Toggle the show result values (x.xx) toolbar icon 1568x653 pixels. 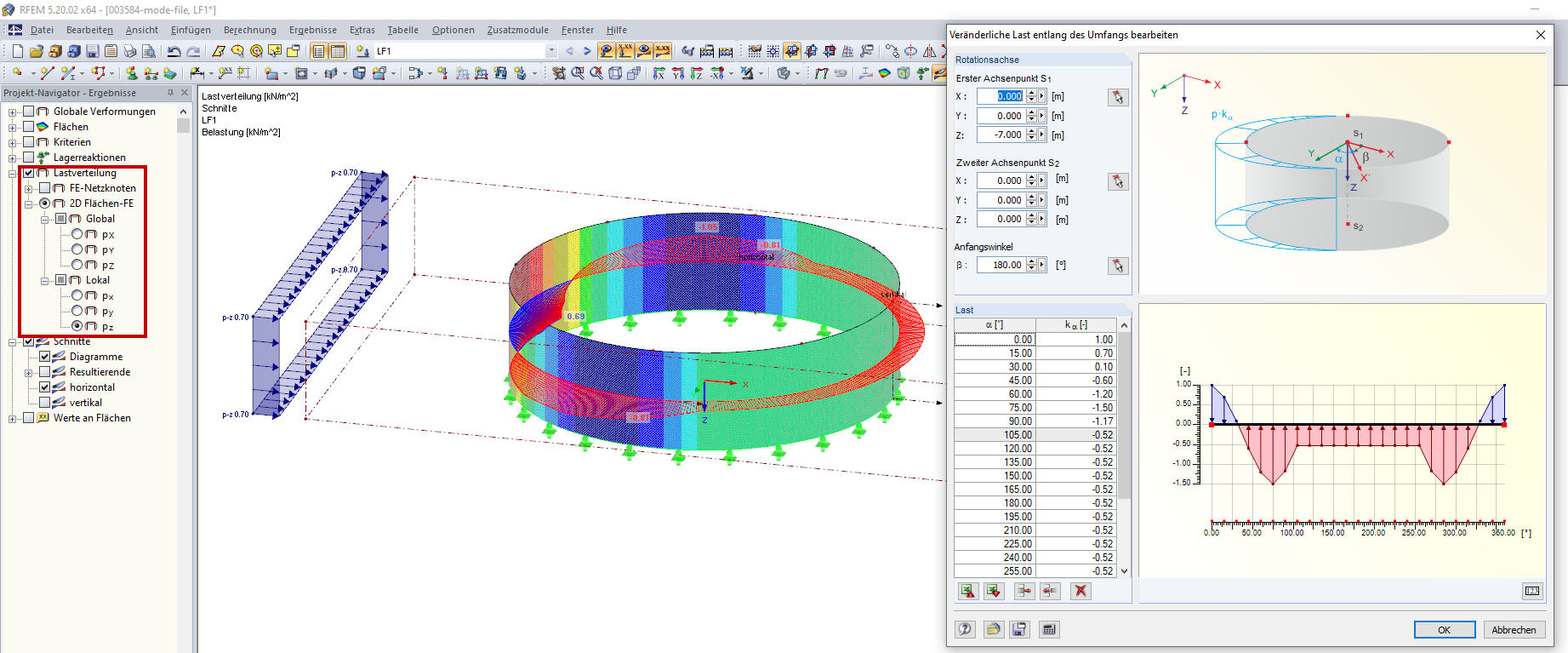click(663, 51)
